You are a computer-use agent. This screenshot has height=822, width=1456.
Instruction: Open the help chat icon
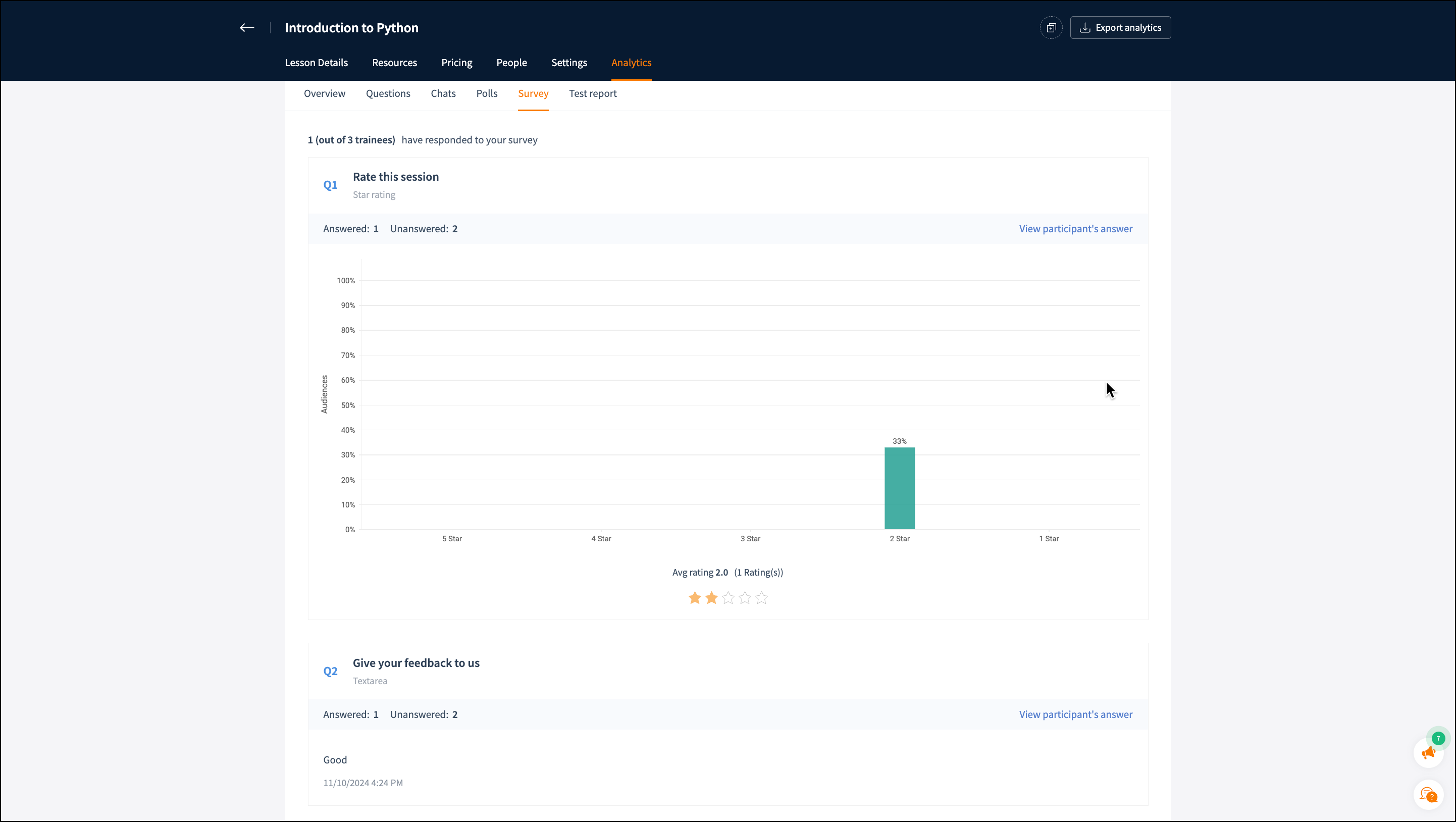(1428, 795)
